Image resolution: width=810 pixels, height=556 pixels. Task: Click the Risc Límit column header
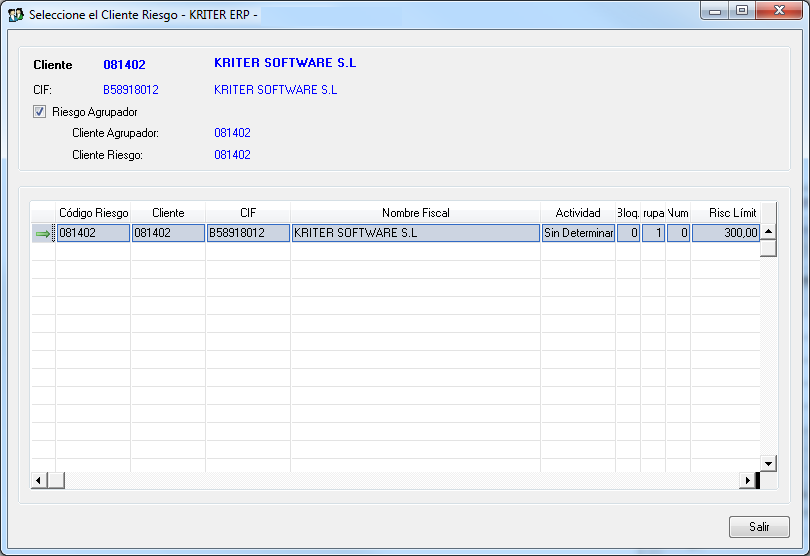point(725,213)
